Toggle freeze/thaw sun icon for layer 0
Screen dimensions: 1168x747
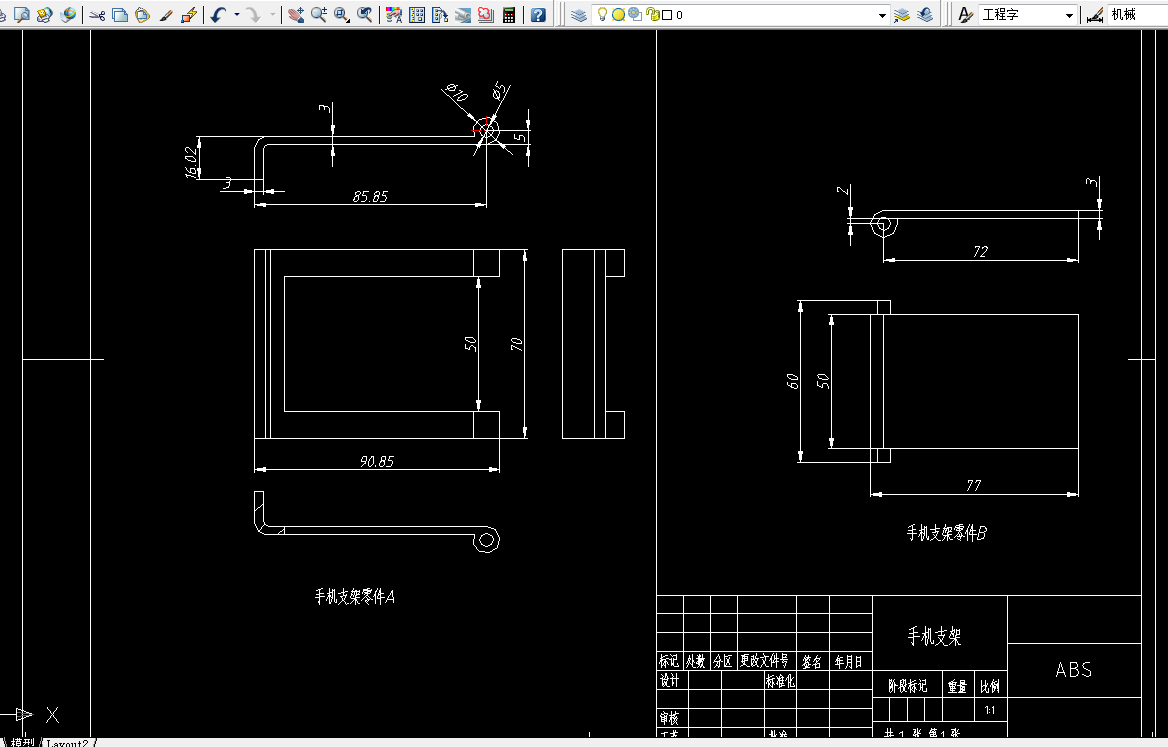618,14
